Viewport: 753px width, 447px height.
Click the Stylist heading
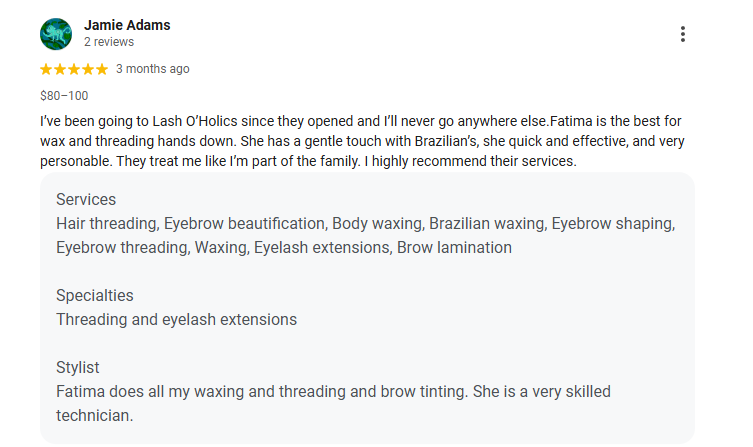pyautogui.click(x=78, y=368)
